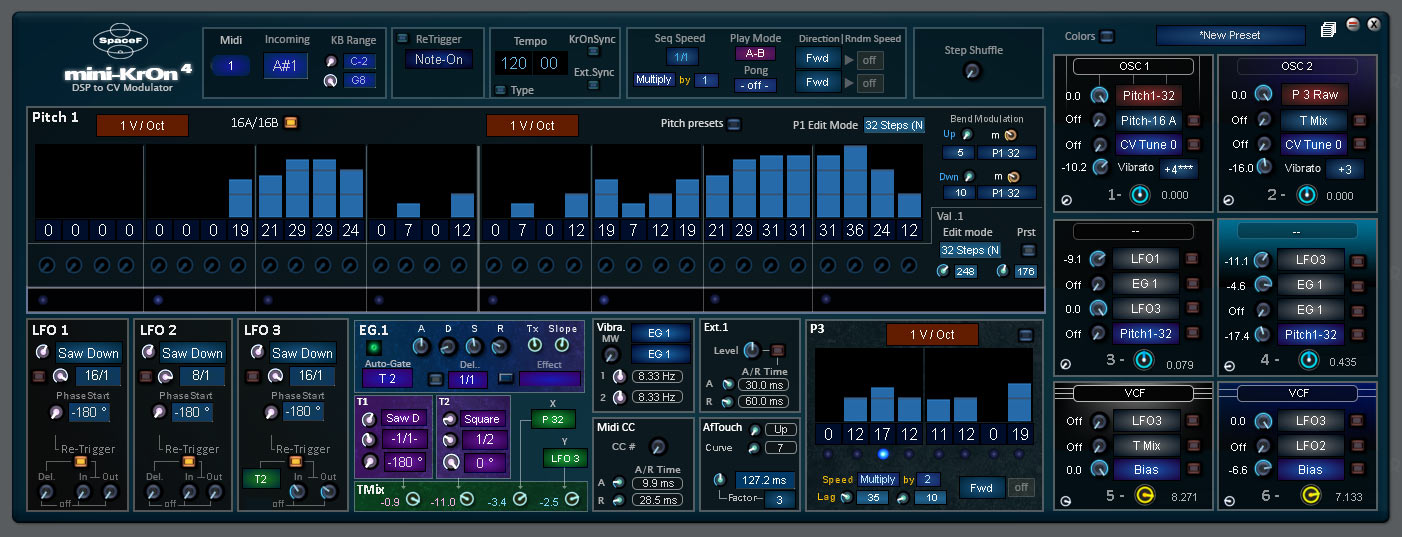Open the ReTrigger Note-On selector
1402x537 pixels.
coord(438,59)
